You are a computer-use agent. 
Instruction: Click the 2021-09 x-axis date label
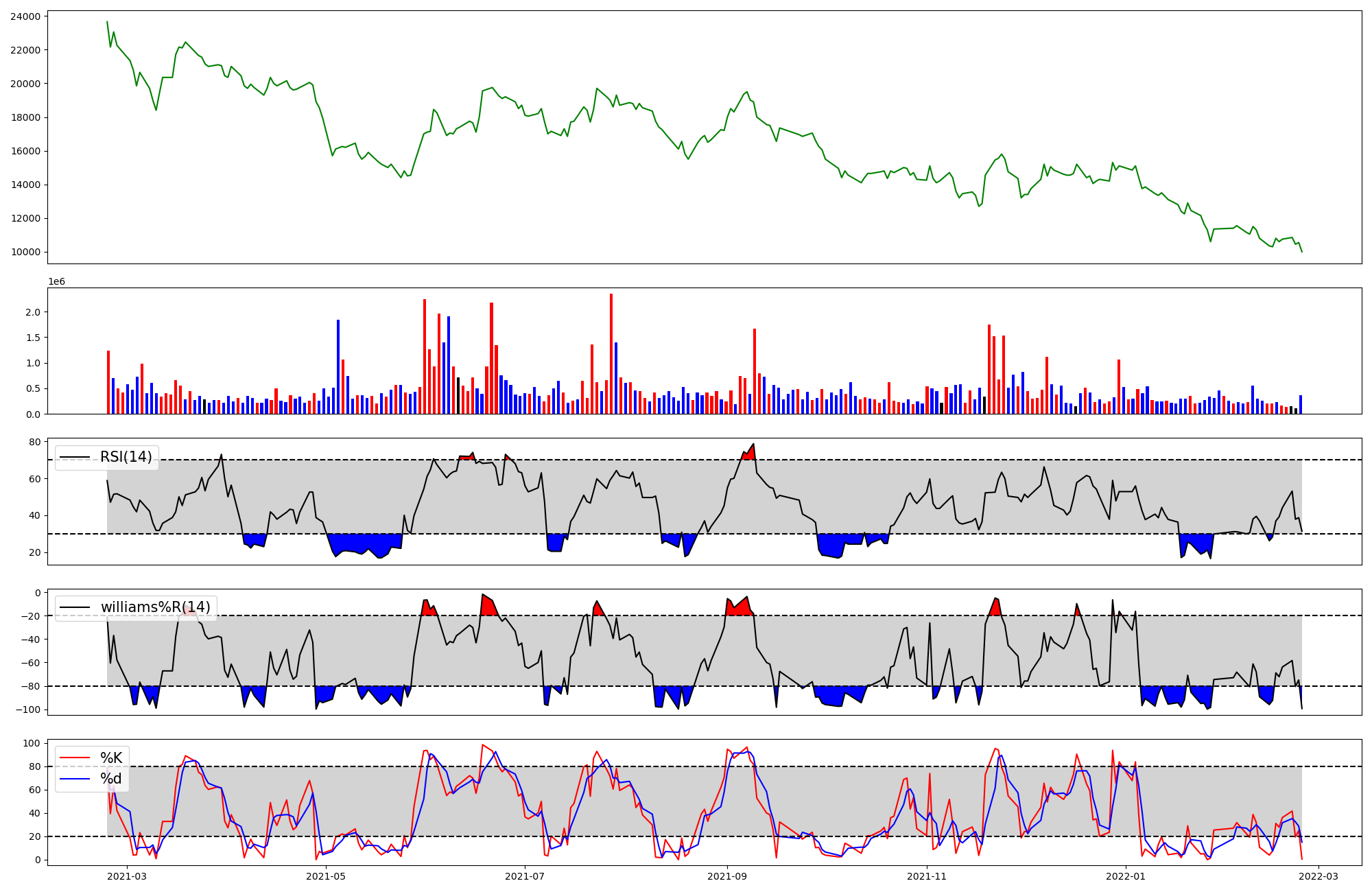pyautogui.click(x=727, y=876)
